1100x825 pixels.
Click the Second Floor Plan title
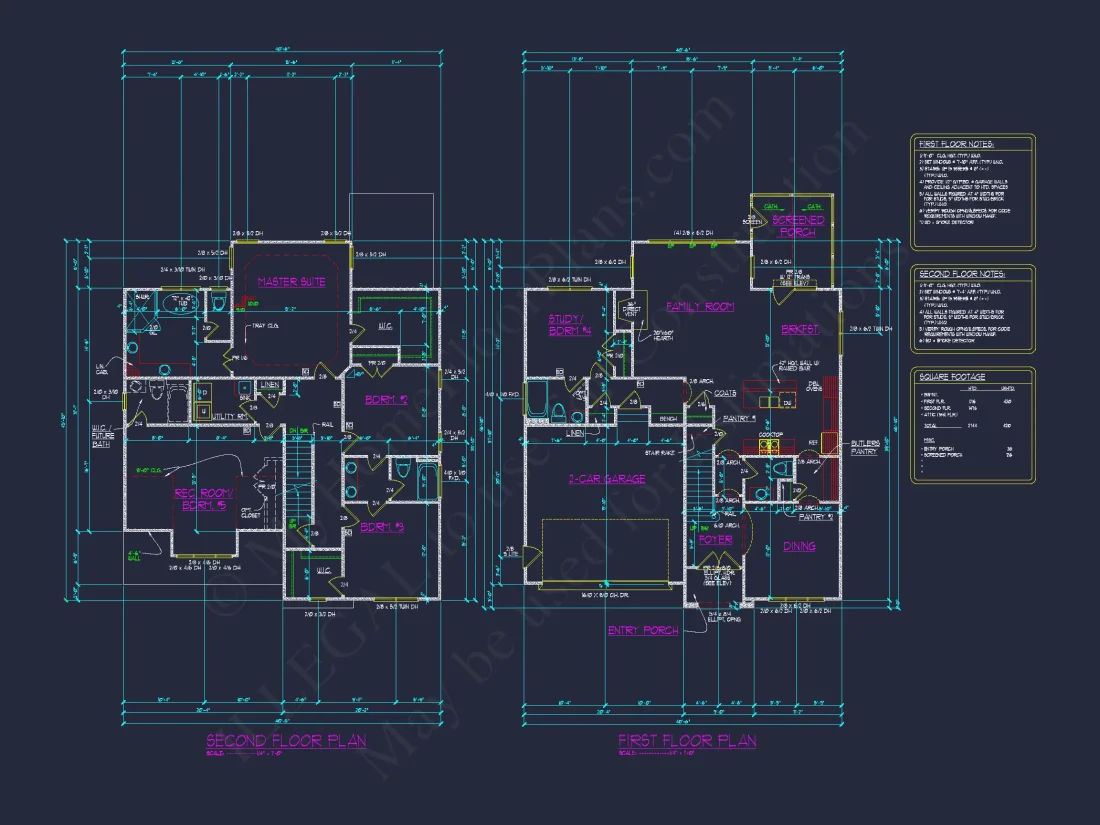tap(286, 741)
